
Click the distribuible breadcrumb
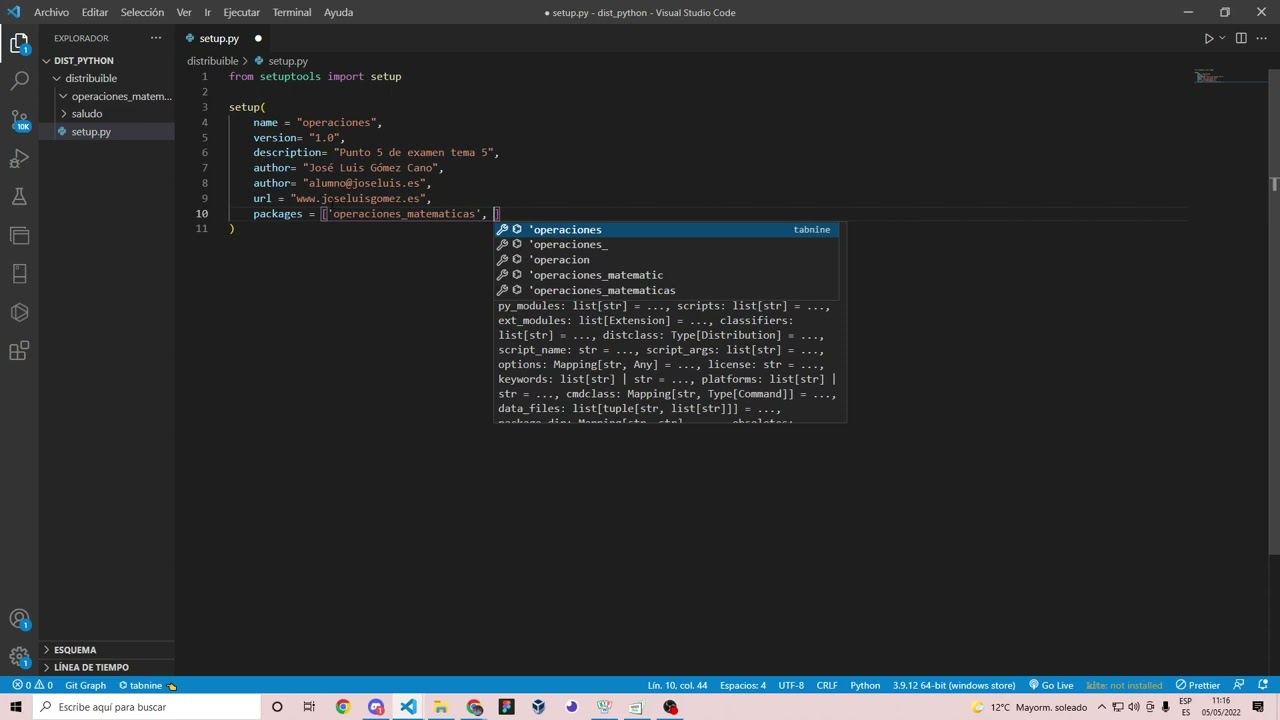tap(212, 61)
